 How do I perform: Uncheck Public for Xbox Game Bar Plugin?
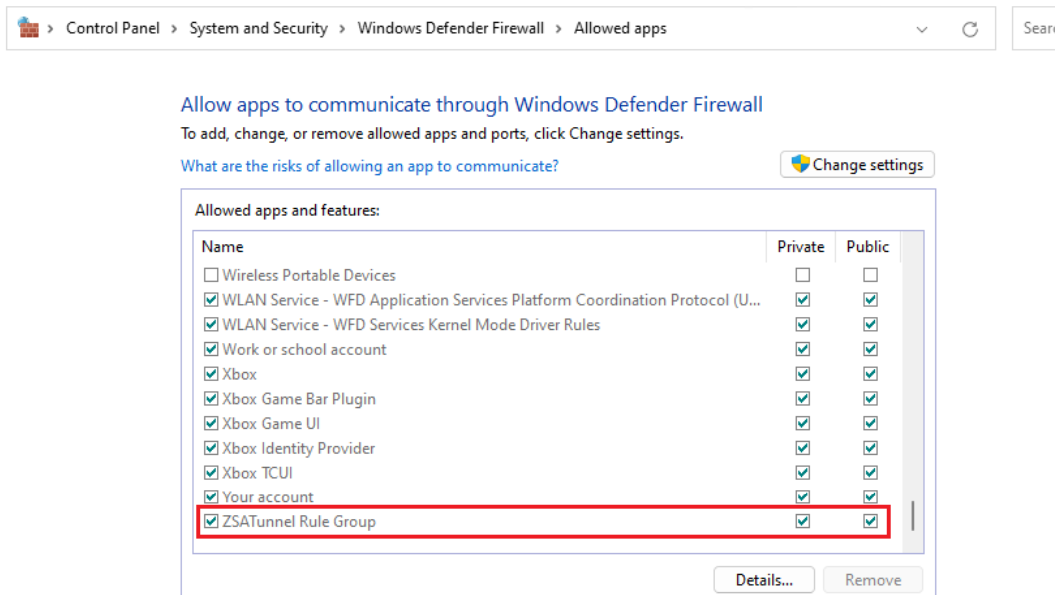pyautogui.click(x=870, y=398)
